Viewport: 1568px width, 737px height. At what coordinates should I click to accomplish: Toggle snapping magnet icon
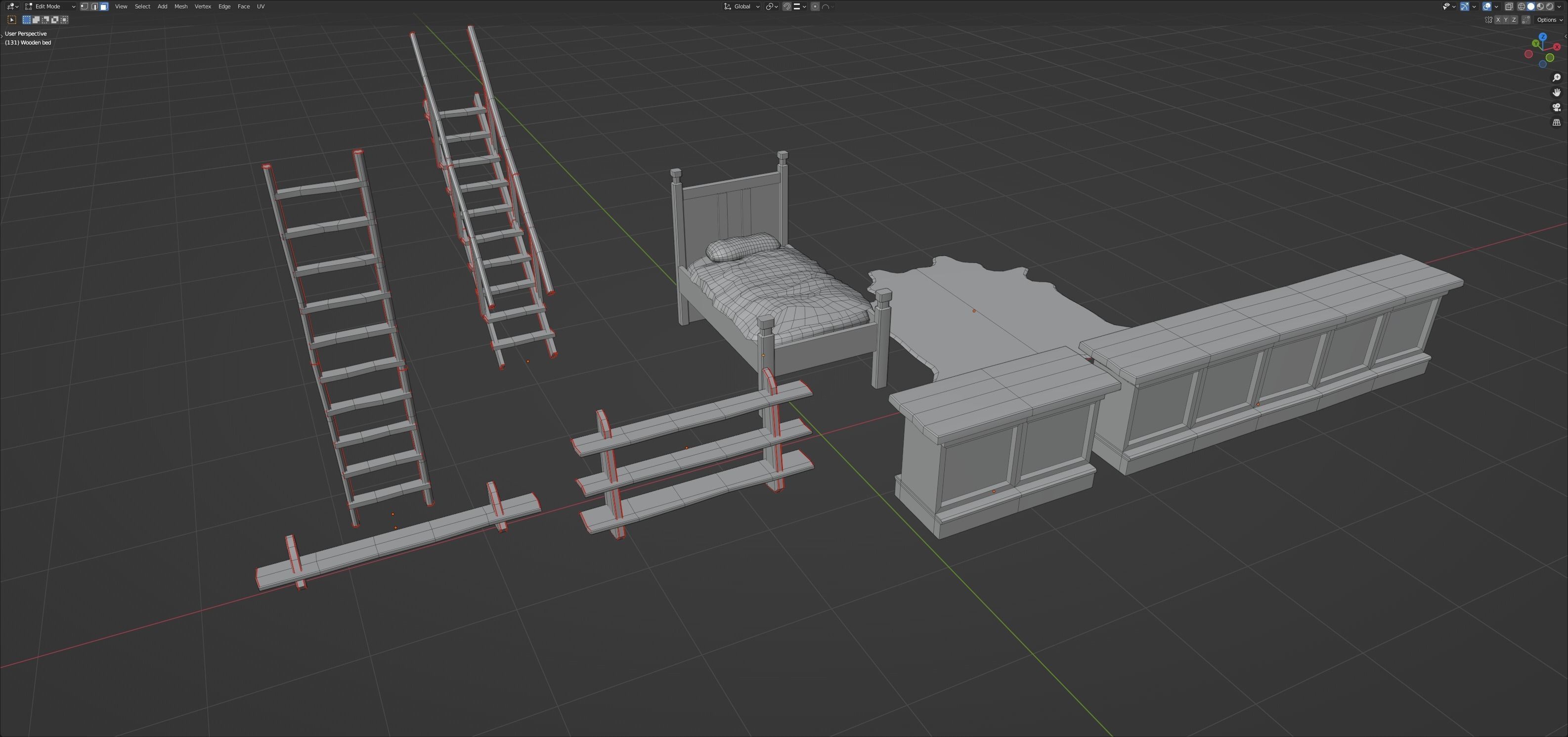click(787, 6)
